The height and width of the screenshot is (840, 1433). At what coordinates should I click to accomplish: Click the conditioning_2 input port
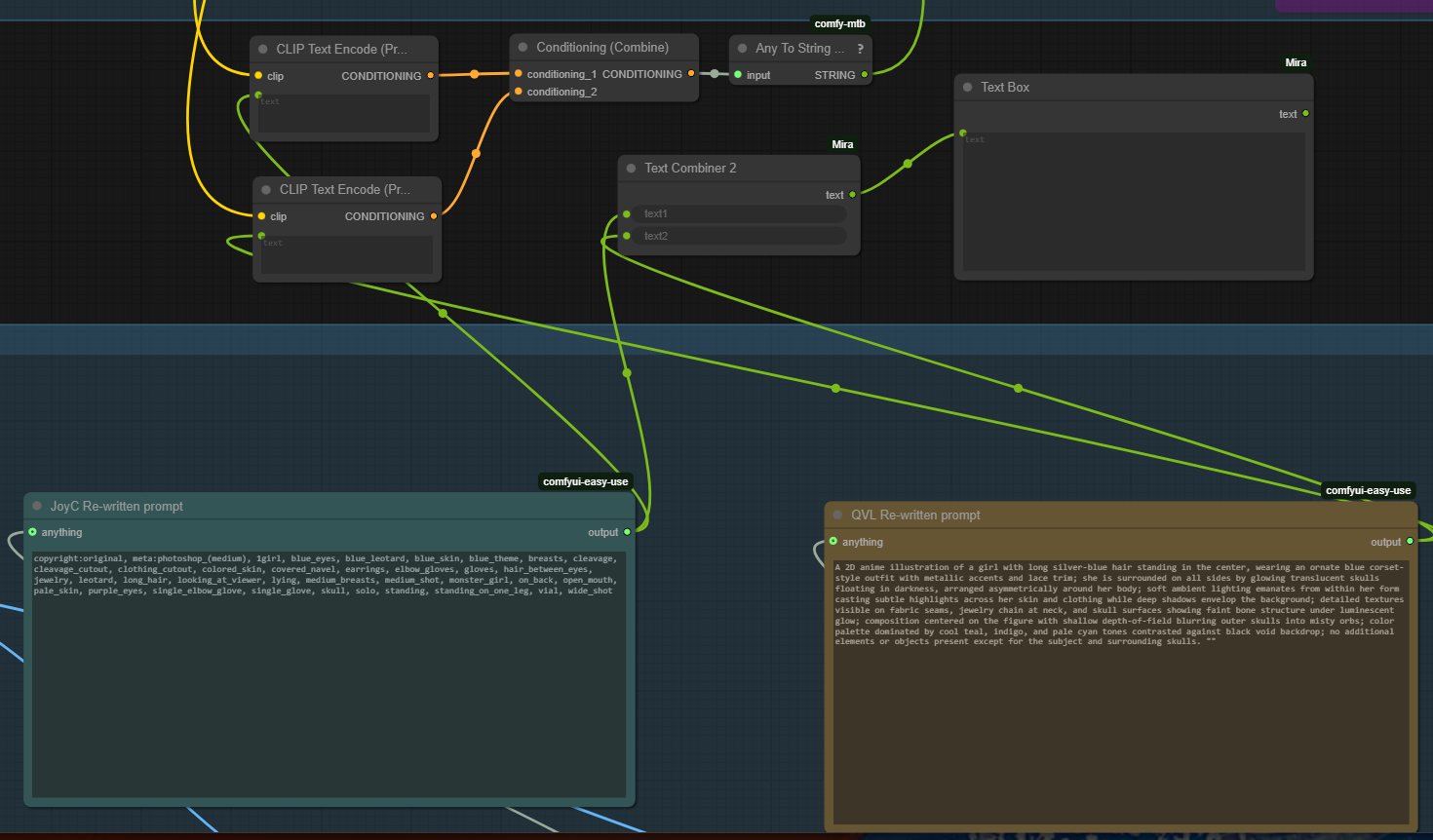click(519, 92)
